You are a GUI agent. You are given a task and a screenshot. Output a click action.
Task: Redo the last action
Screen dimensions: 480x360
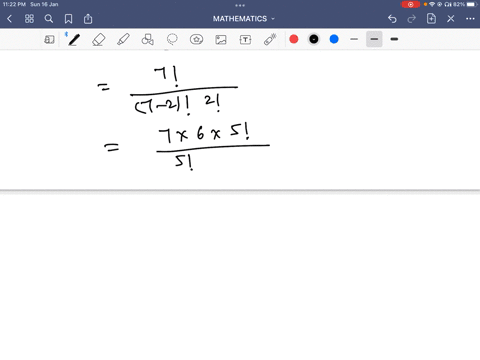(x=412, y=19)
